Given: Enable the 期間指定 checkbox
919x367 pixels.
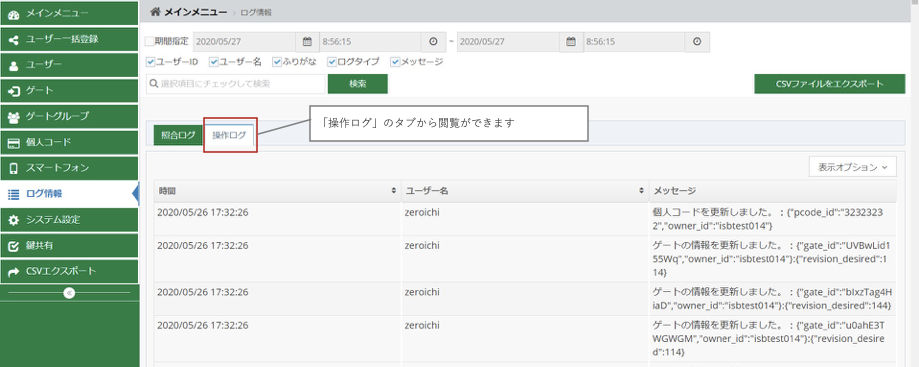Looking at the screenshot, I should [x=149, y=42].
